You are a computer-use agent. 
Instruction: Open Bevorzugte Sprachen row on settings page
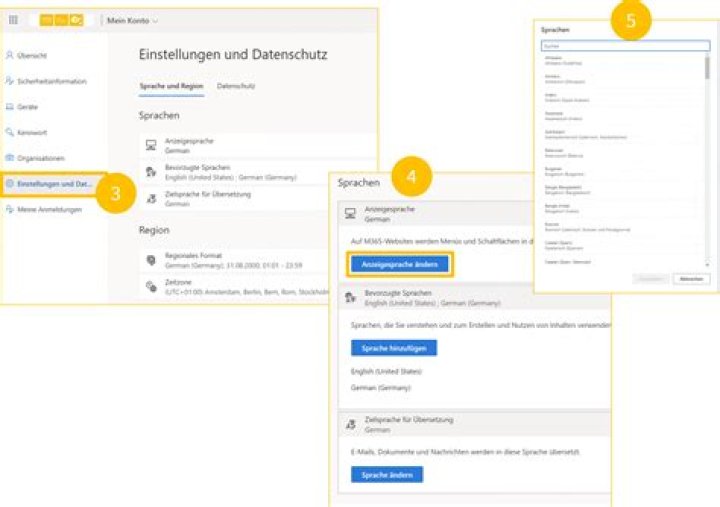[x=257, y=172]
